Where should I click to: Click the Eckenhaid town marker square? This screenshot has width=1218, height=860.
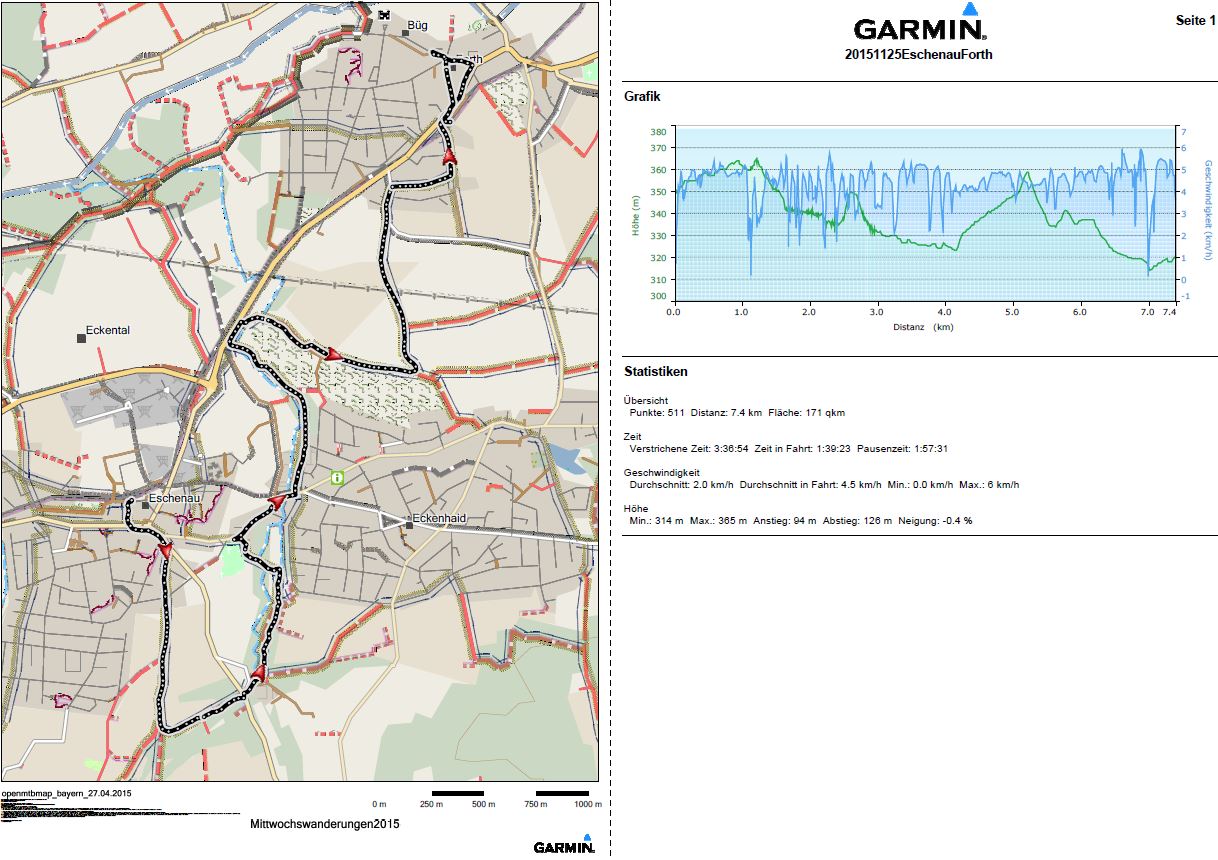click(408, 520)
